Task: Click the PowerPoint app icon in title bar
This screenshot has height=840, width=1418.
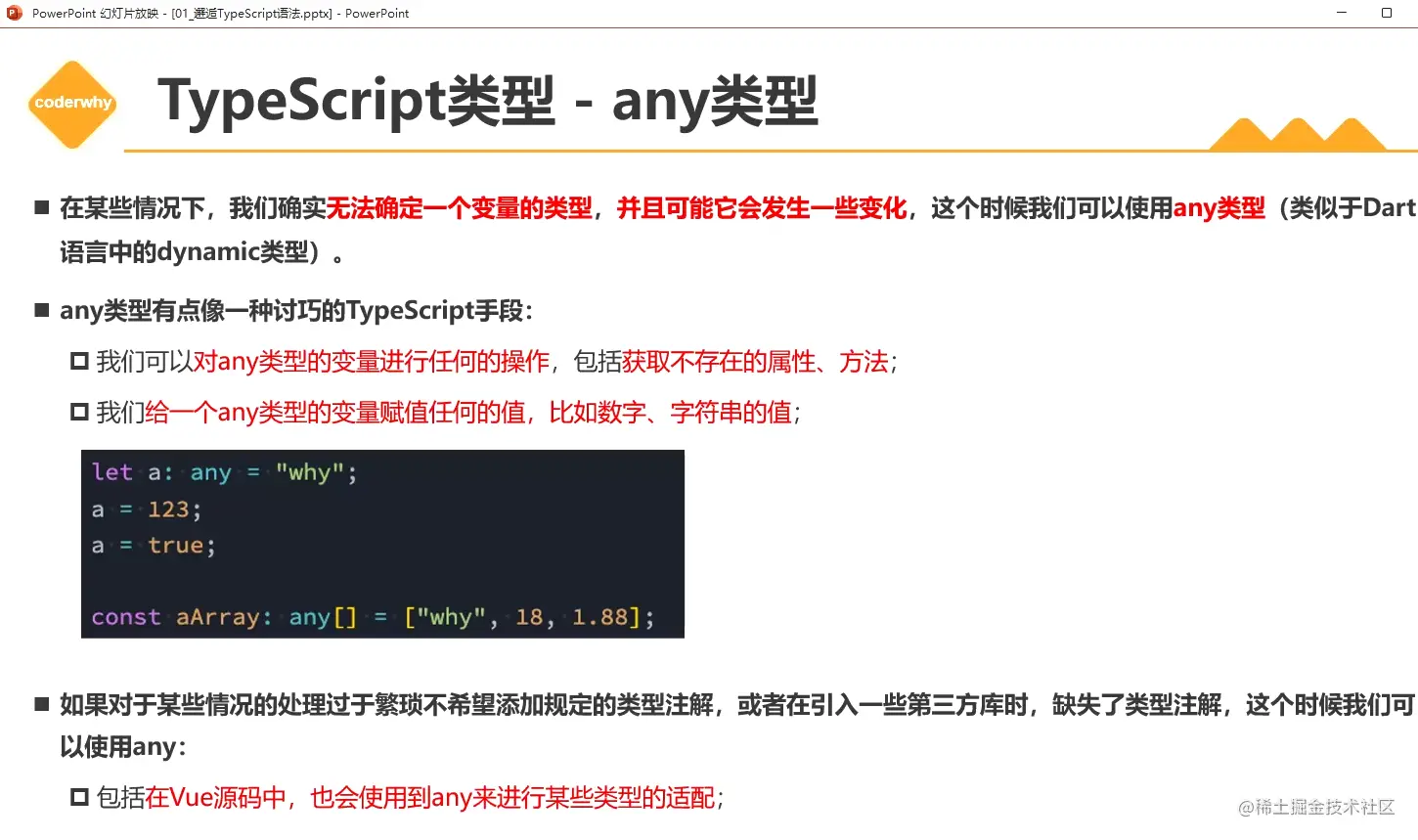Action: coord(15,13)
